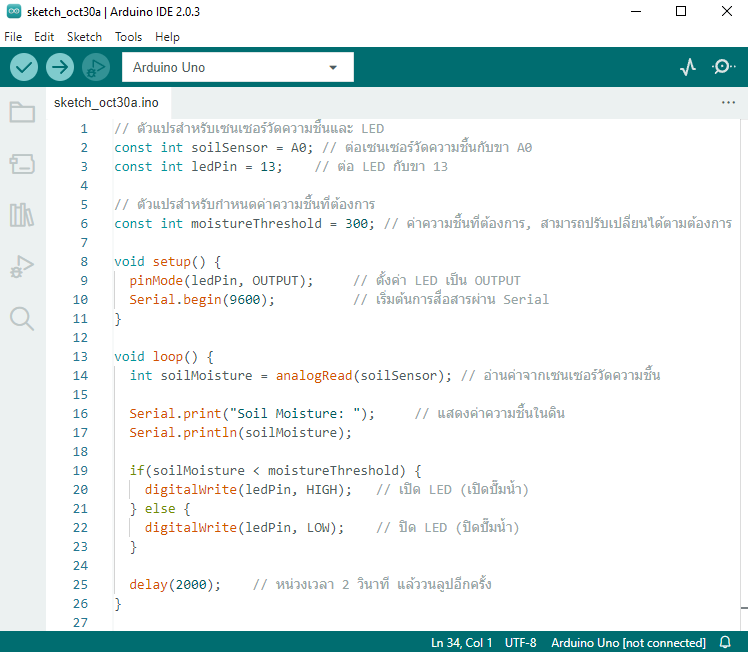This screenshot has height=652, width=748.
Task: Open the Debug sidebar panel icon
Action: [x=22, y=267]
